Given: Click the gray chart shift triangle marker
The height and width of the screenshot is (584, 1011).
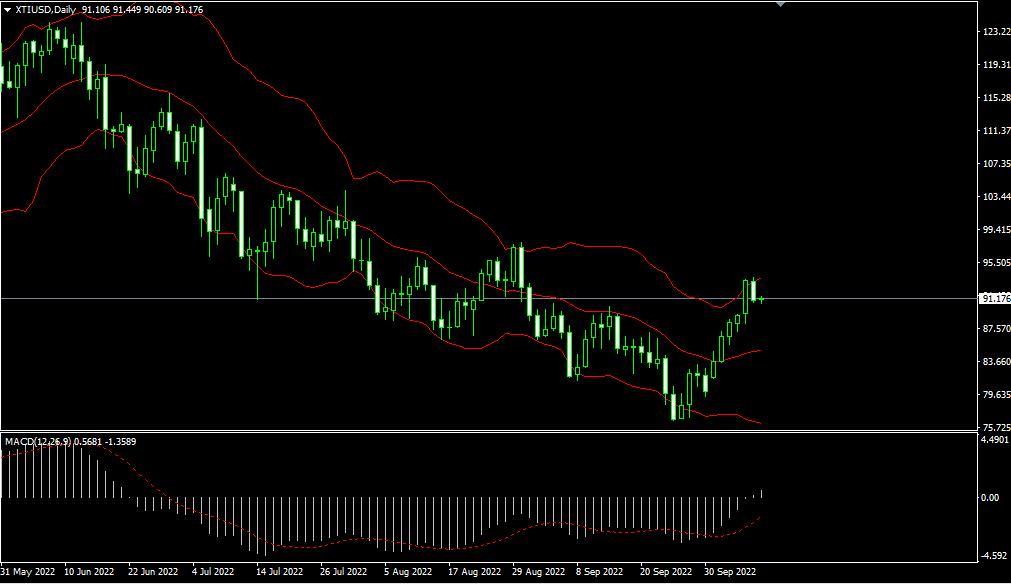Looking at the screenshot, I should pyautogui.click(x=780, y=5).
